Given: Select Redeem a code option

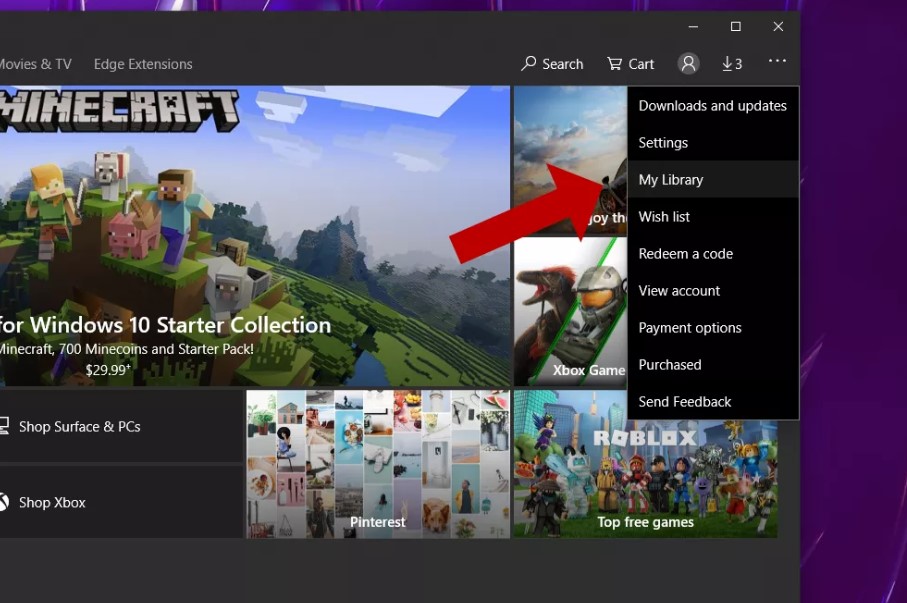Looking at the screenshot, I should tap(713, 253).
